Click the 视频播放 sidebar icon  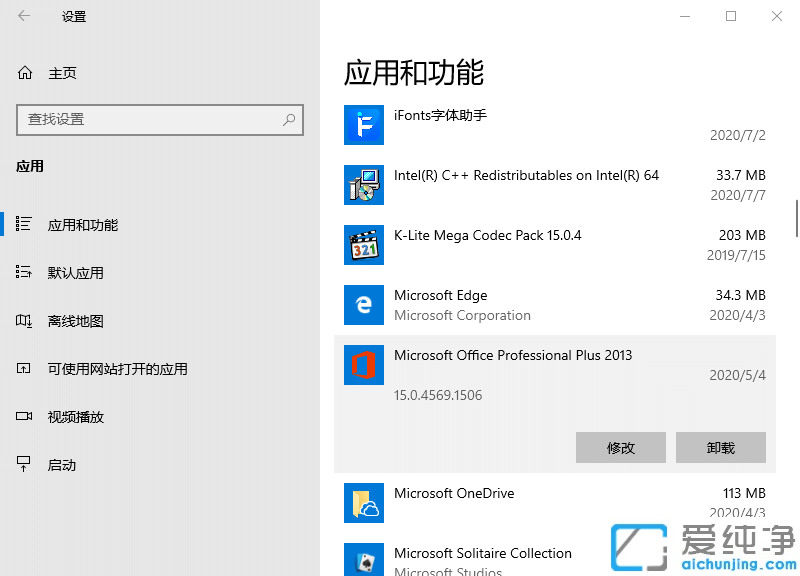(x=24, y=416)
